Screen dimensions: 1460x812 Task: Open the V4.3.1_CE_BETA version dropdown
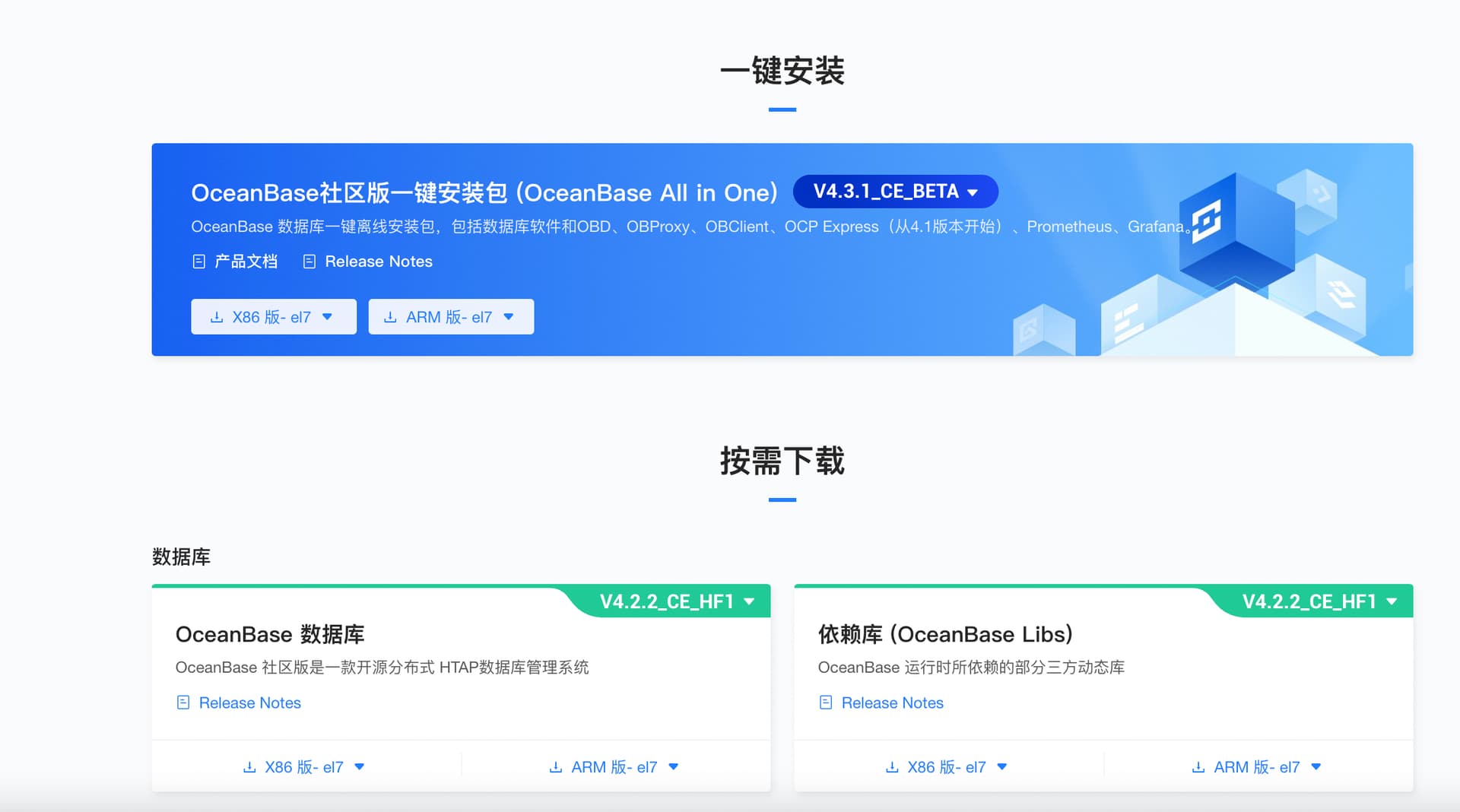(895, 192)
